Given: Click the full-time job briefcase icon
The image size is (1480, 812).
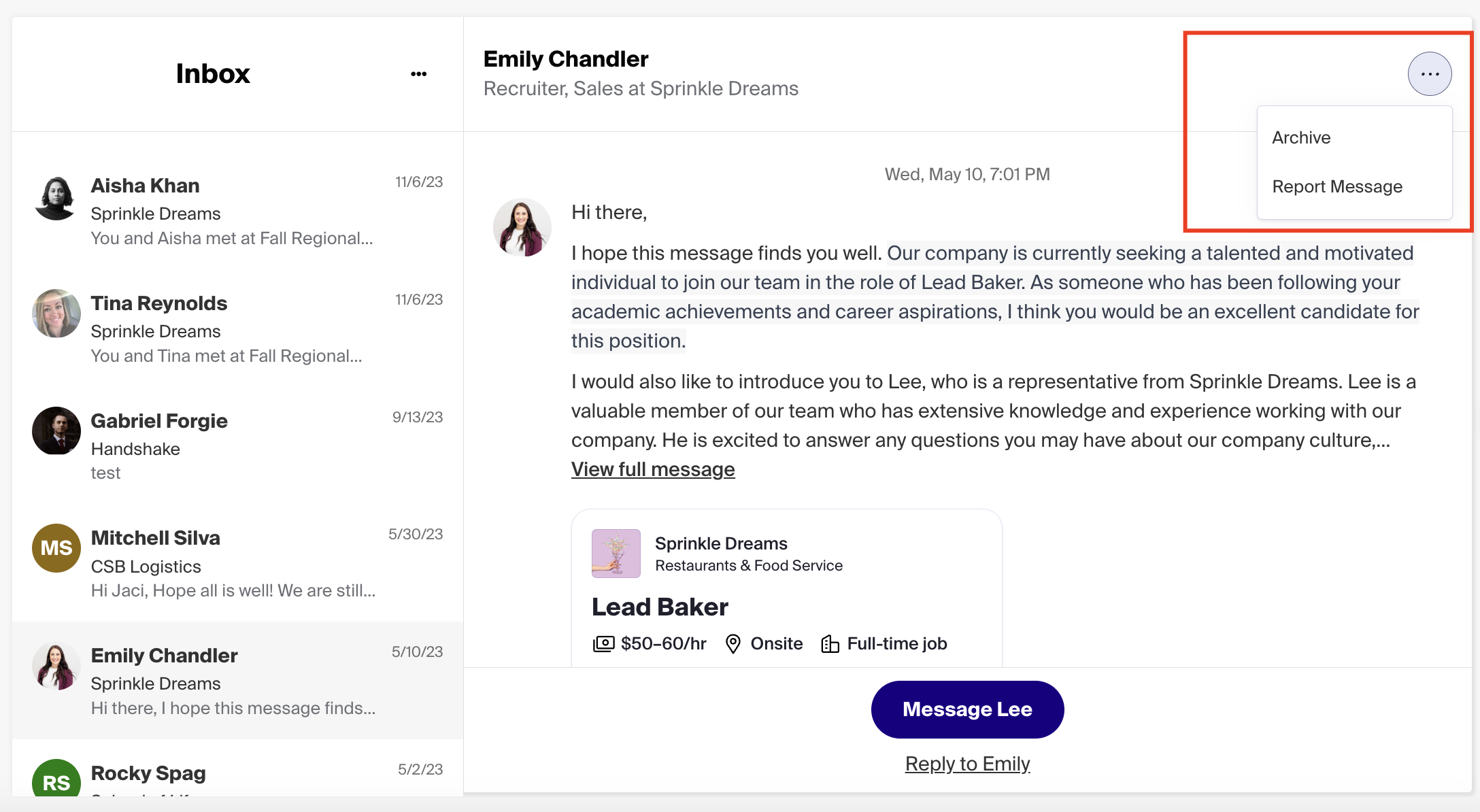Looking at the screenshot, I should pos(830,643).
